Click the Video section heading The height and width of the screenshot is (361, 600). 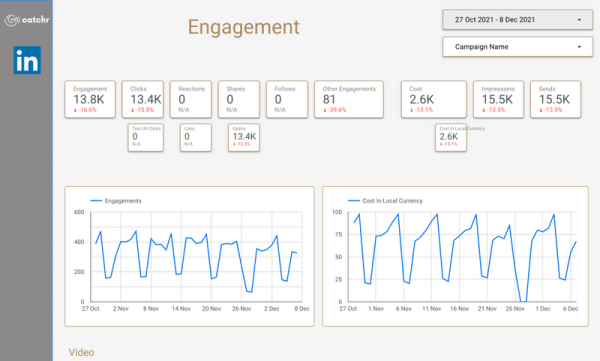82,352
